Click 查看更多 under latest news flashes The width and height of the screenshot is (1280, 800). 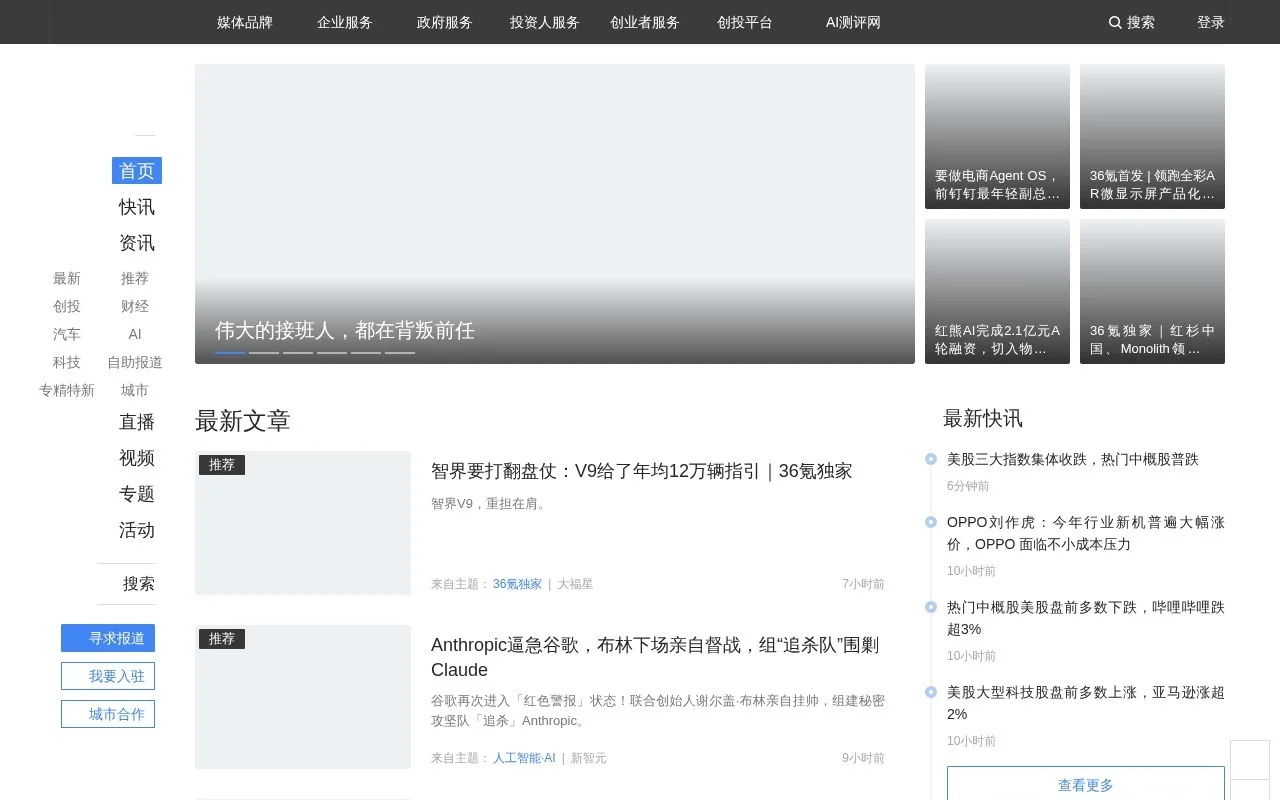tap(1085, 785)
